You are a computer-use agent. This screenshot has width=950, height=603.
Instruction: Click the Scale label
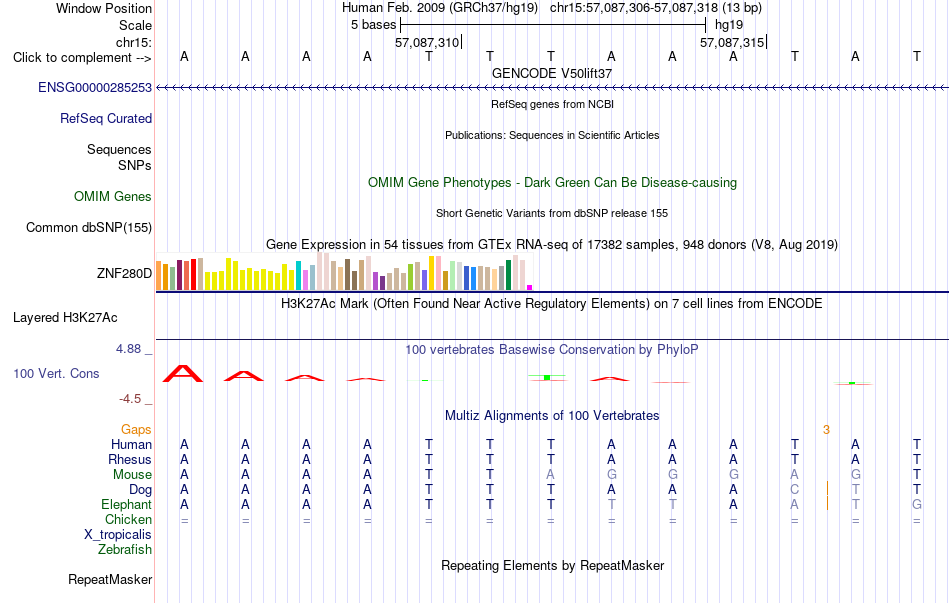tap(135, 25)
